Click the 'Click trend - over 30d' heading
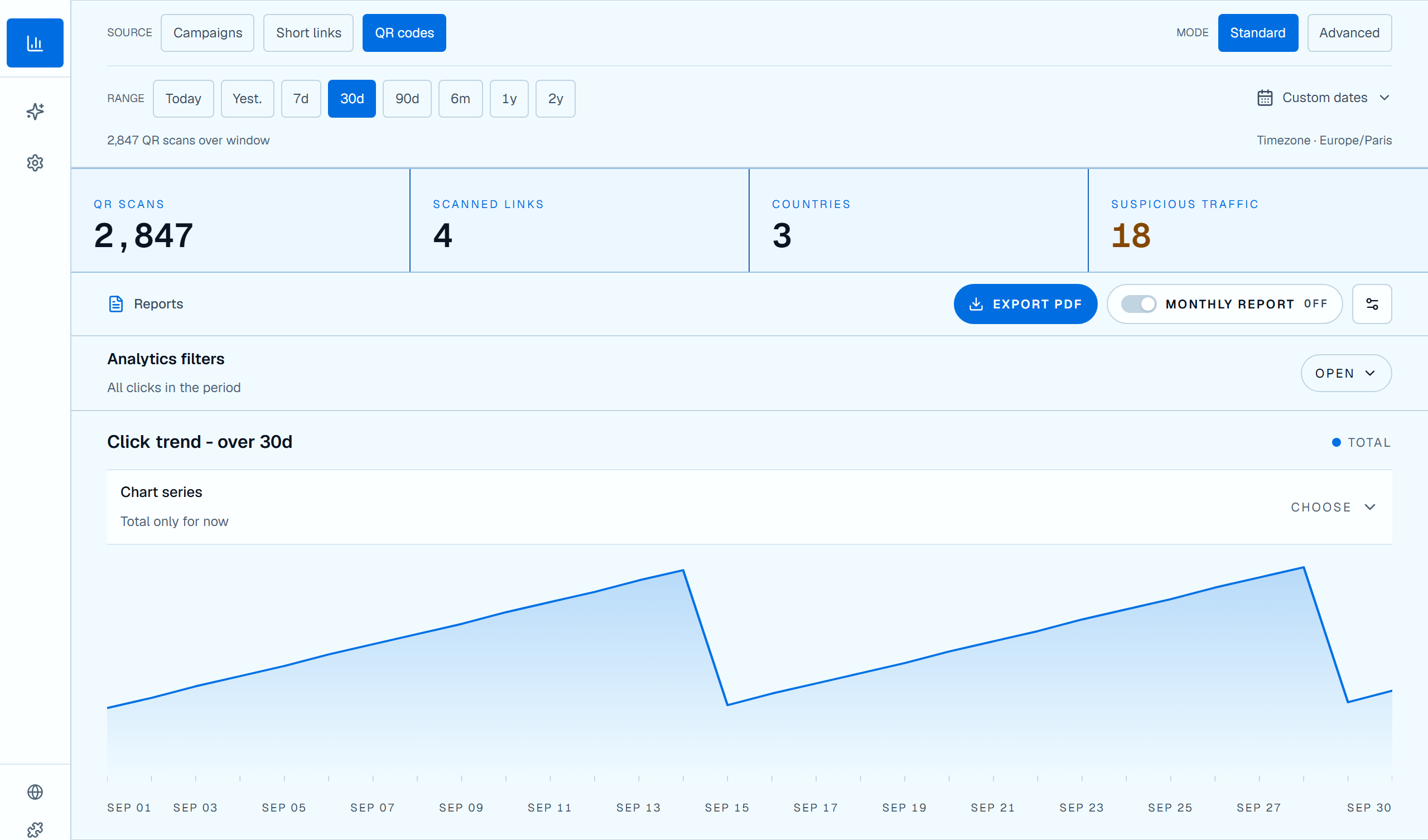The image size is (1428, 840). 200,442
